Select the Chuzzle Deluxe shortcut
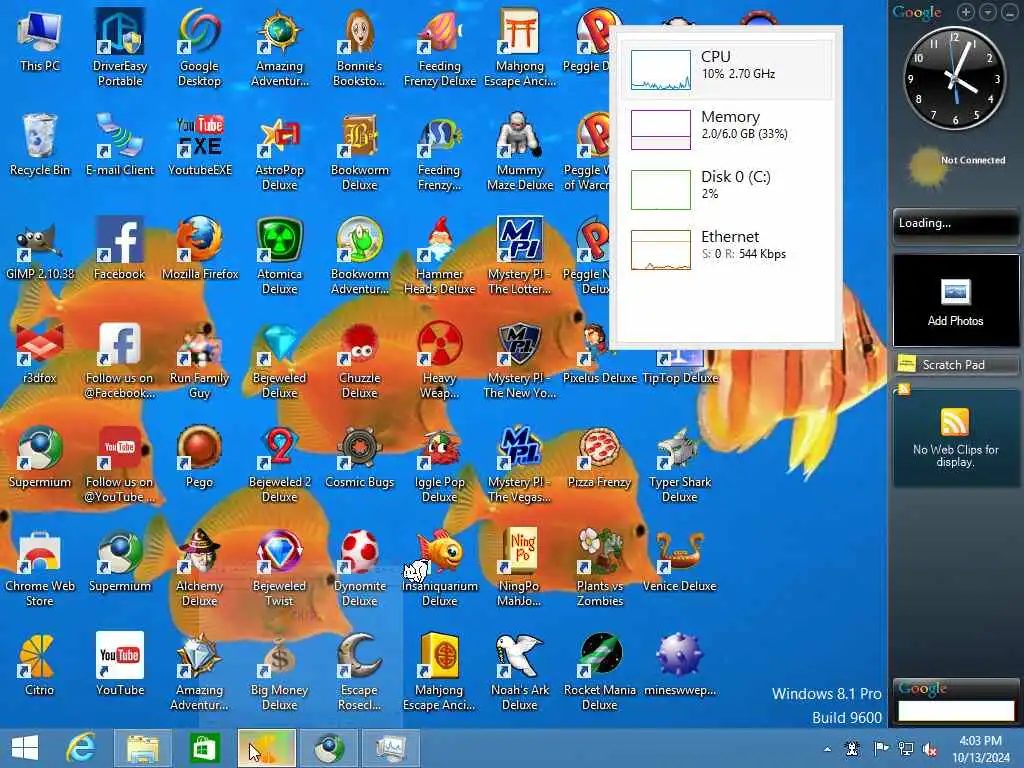The height and width of the screenshot is (768, 1024). (x=360, y=360)
